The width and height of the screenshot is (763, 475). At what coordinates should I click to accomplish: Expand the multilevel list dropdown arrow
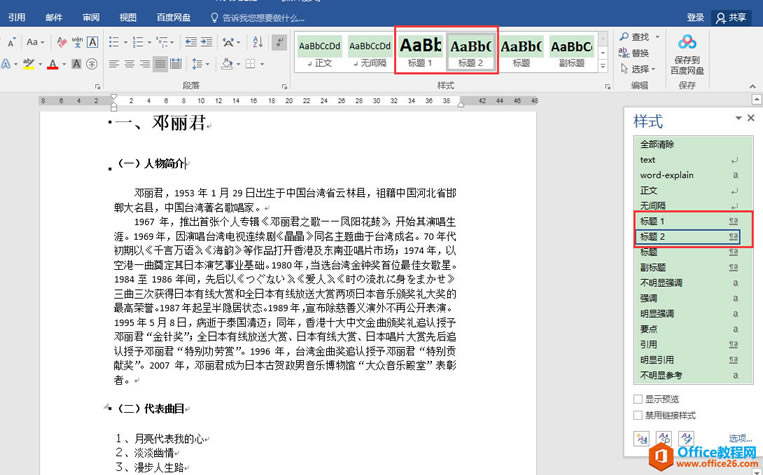(174, 42)
